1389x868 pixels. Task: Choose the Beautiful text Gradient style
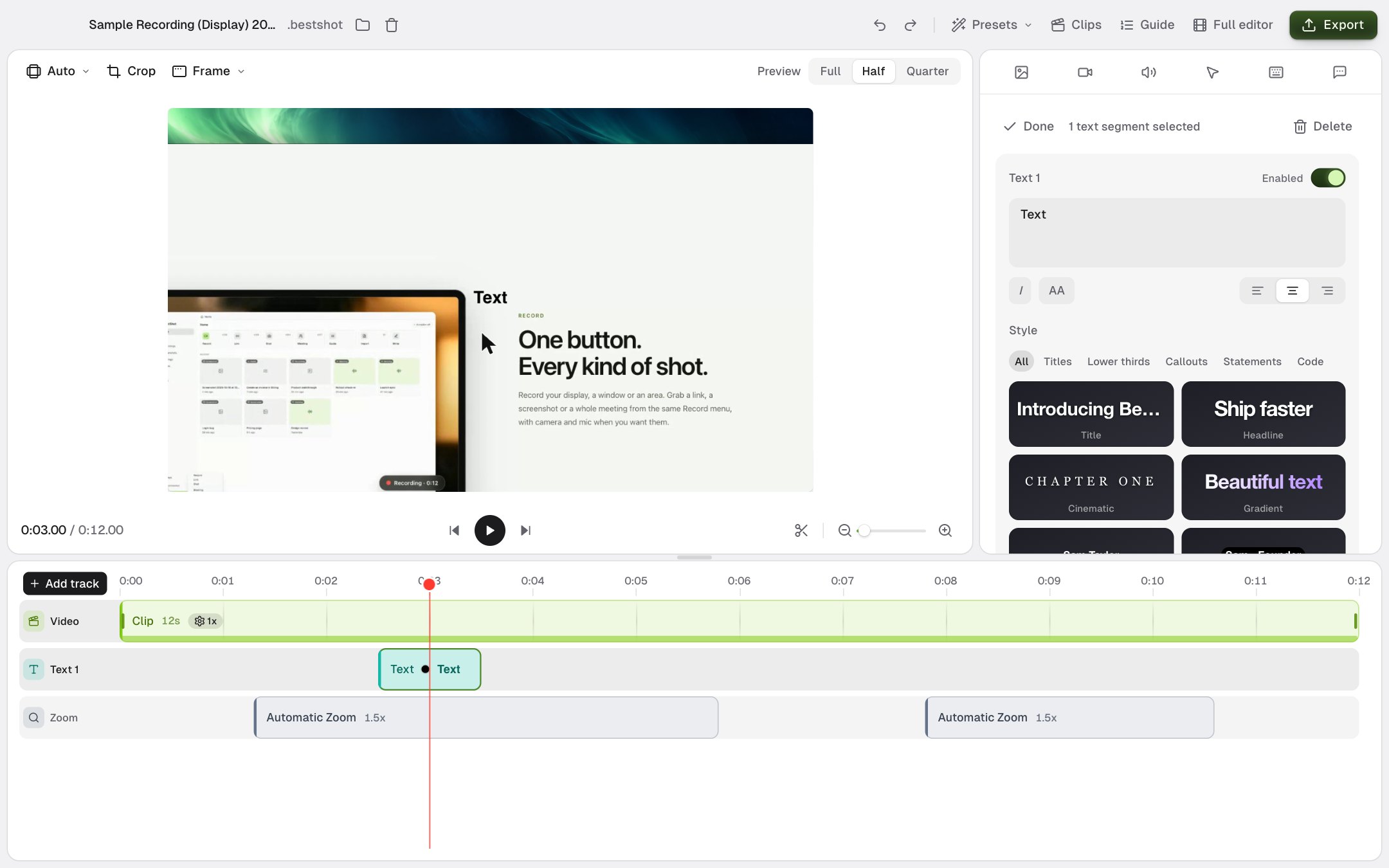coord(1263,487)
